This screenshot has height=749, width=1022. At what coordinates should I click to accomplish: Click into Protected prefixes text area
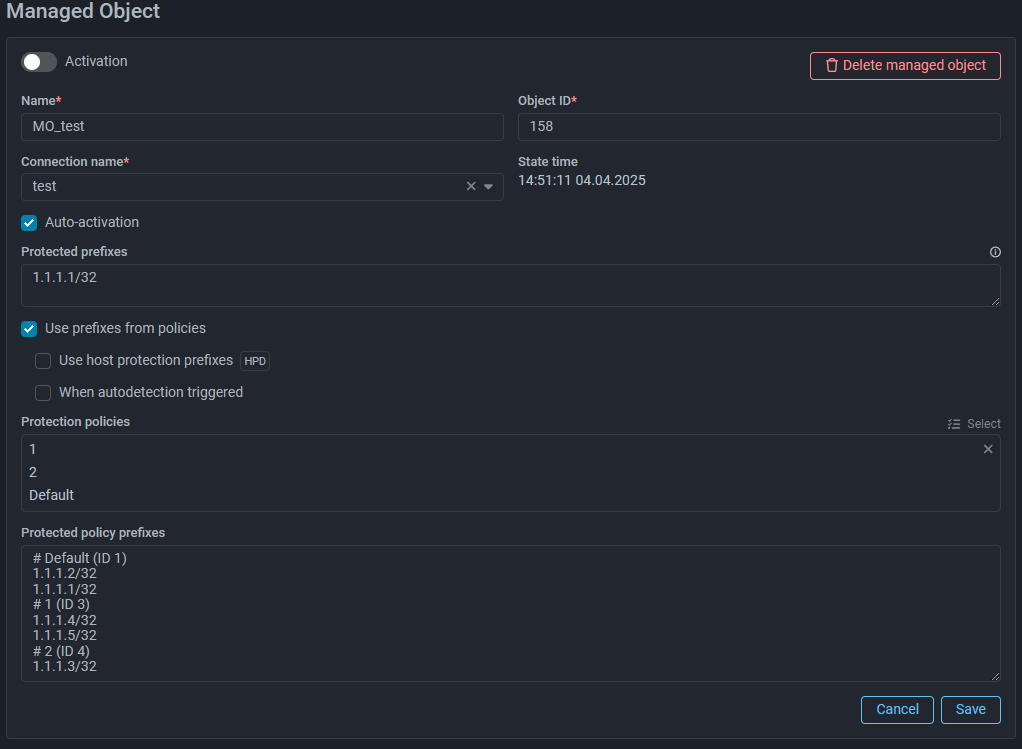(x=510, y=286)
